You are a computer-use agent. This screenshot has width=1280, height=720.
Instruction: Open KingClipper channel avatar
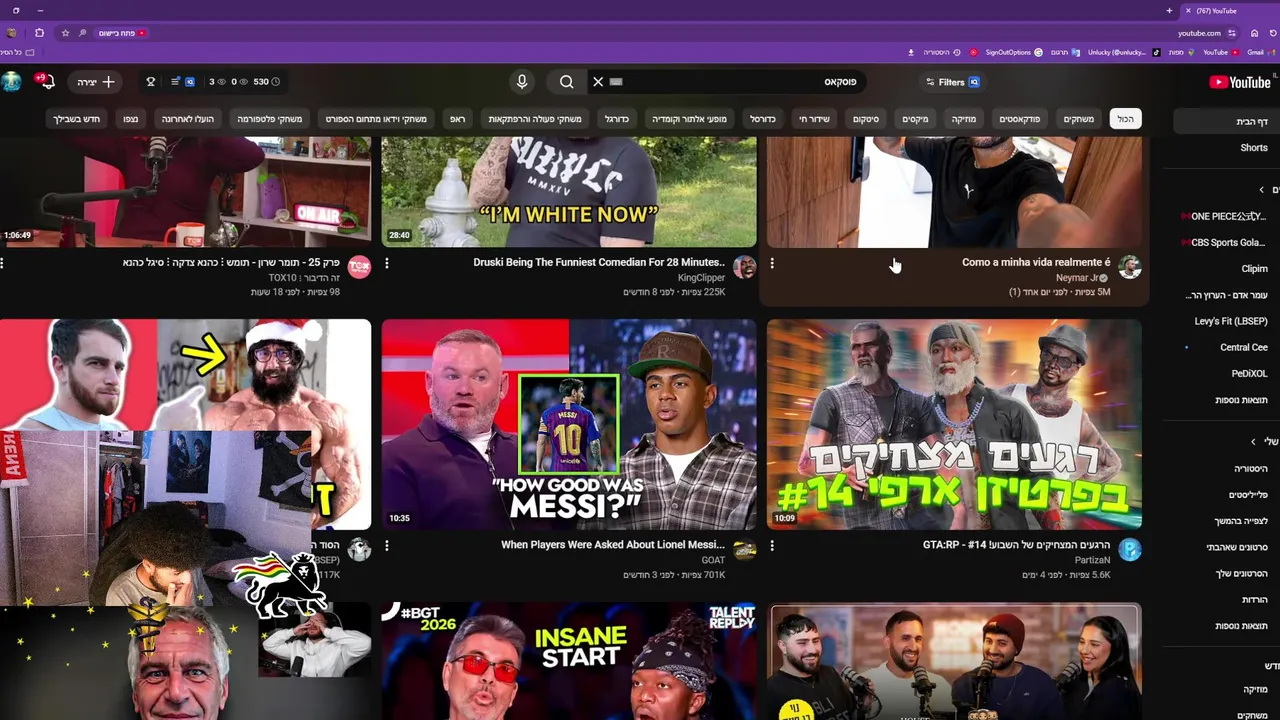[x=744, y=267]
